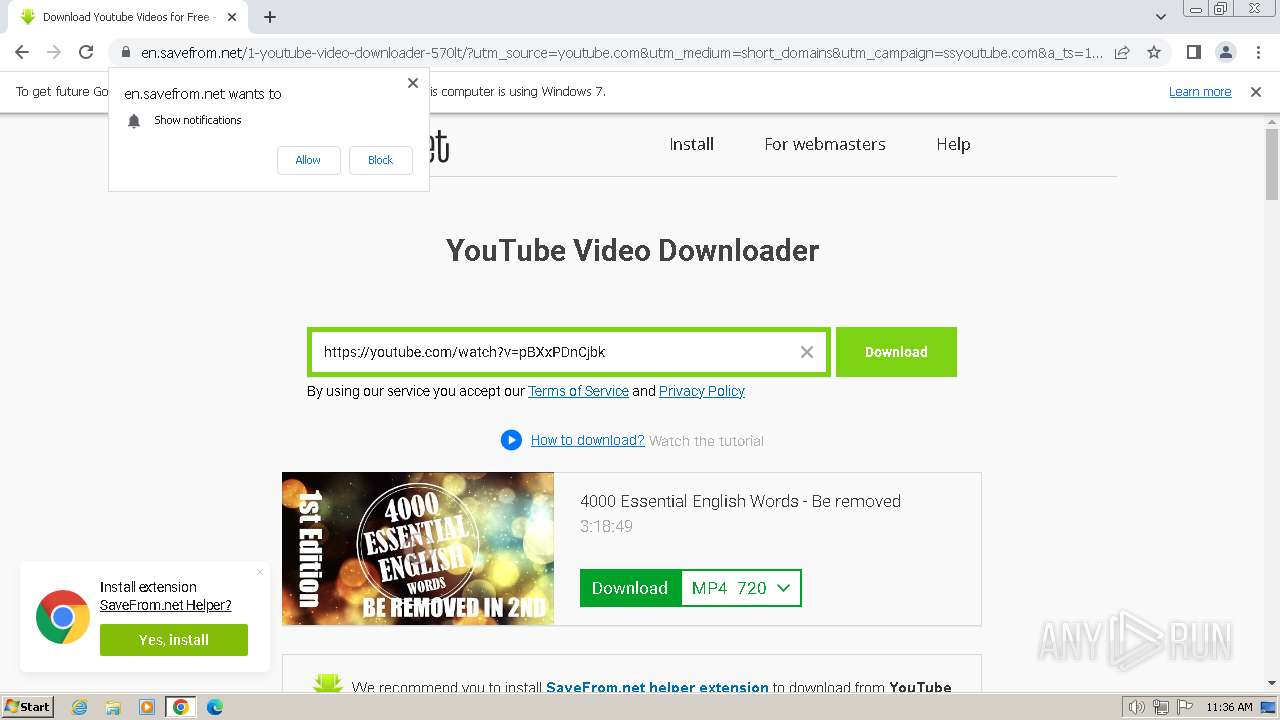
Task: Click the Chrome logo in extension popup
Action: pos(63,617)
